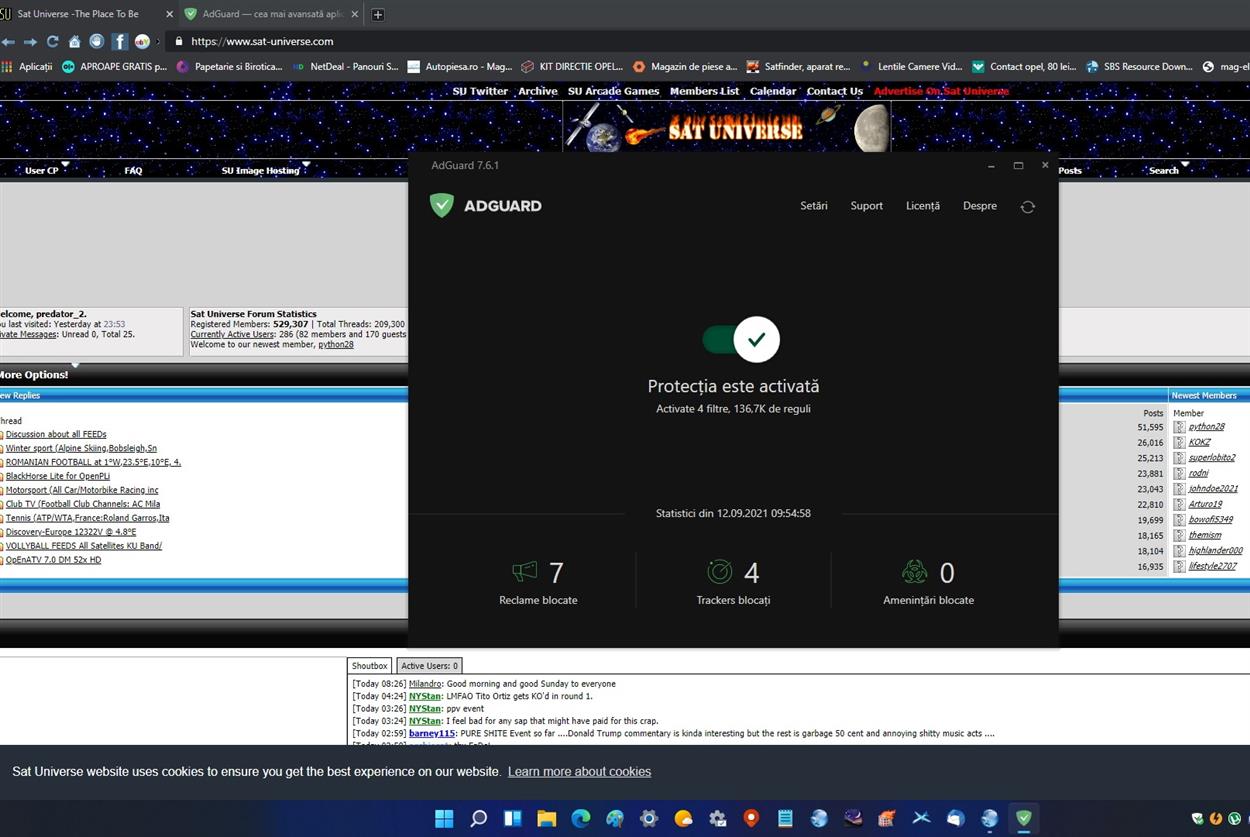Click Trackers blocați target icon

[x=720, y=572]
